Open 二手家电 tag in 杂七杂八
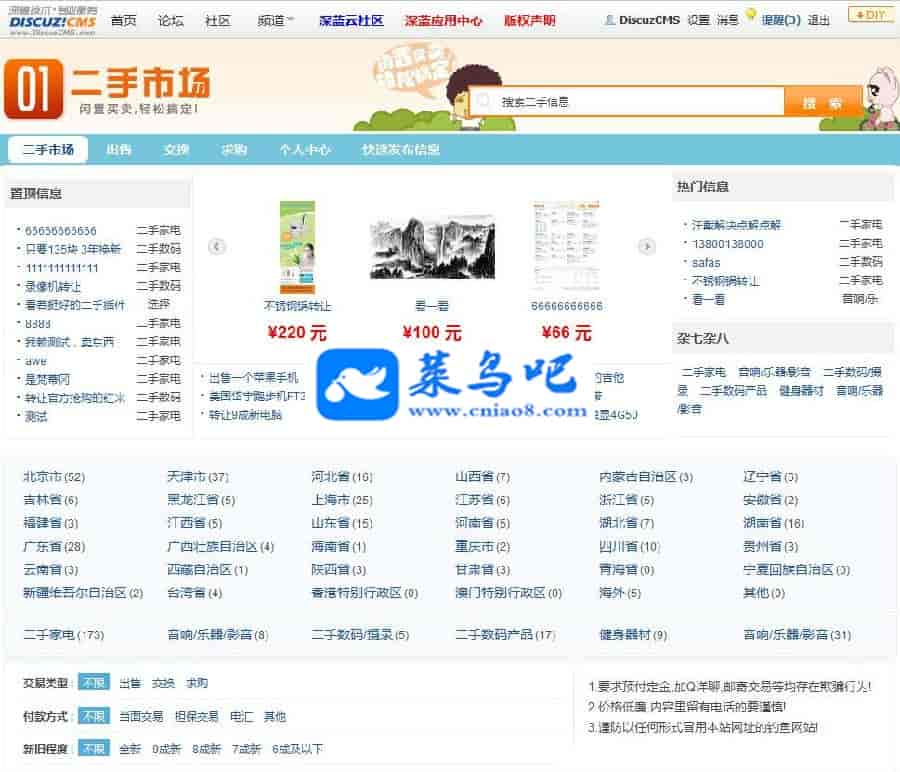 click(x=703, y=372)
